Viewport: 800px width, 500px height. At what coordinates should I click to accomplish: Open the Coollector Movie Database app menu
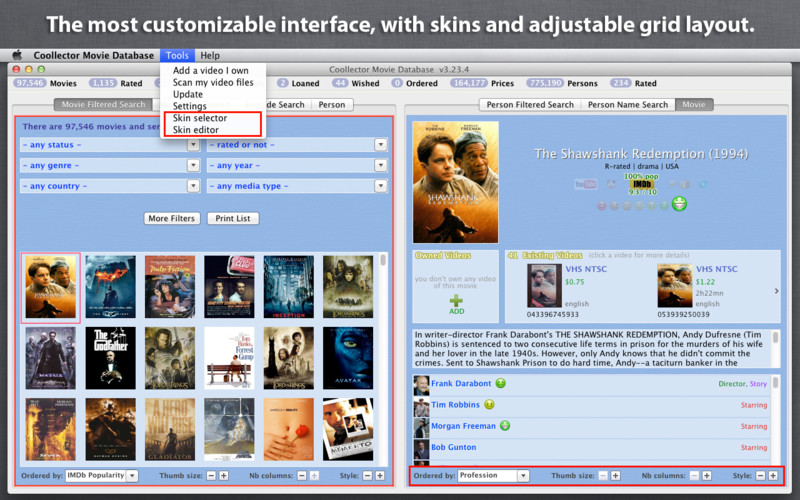coord(93,55)
